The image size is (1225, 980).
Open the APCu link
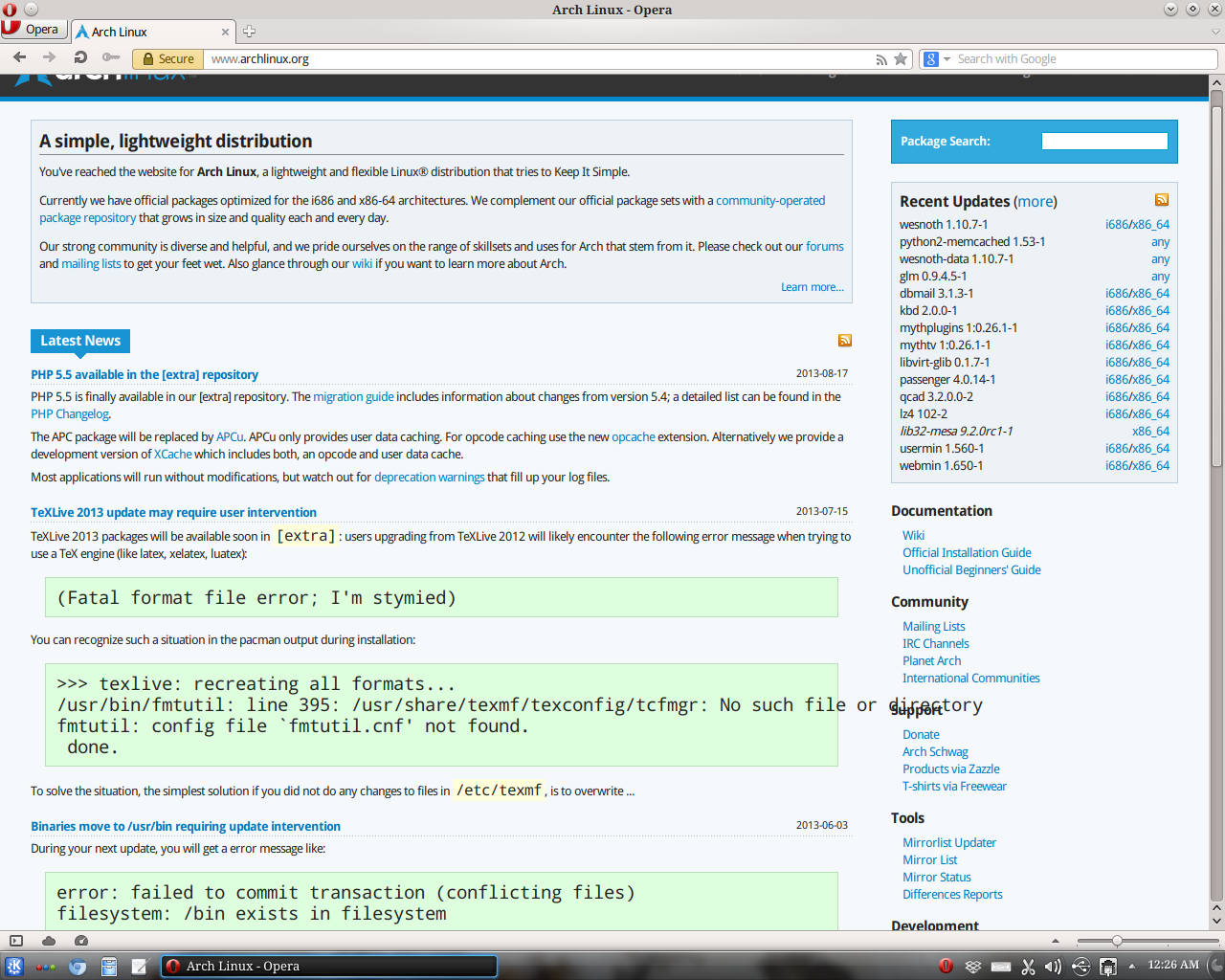click(x=230, y=436)
